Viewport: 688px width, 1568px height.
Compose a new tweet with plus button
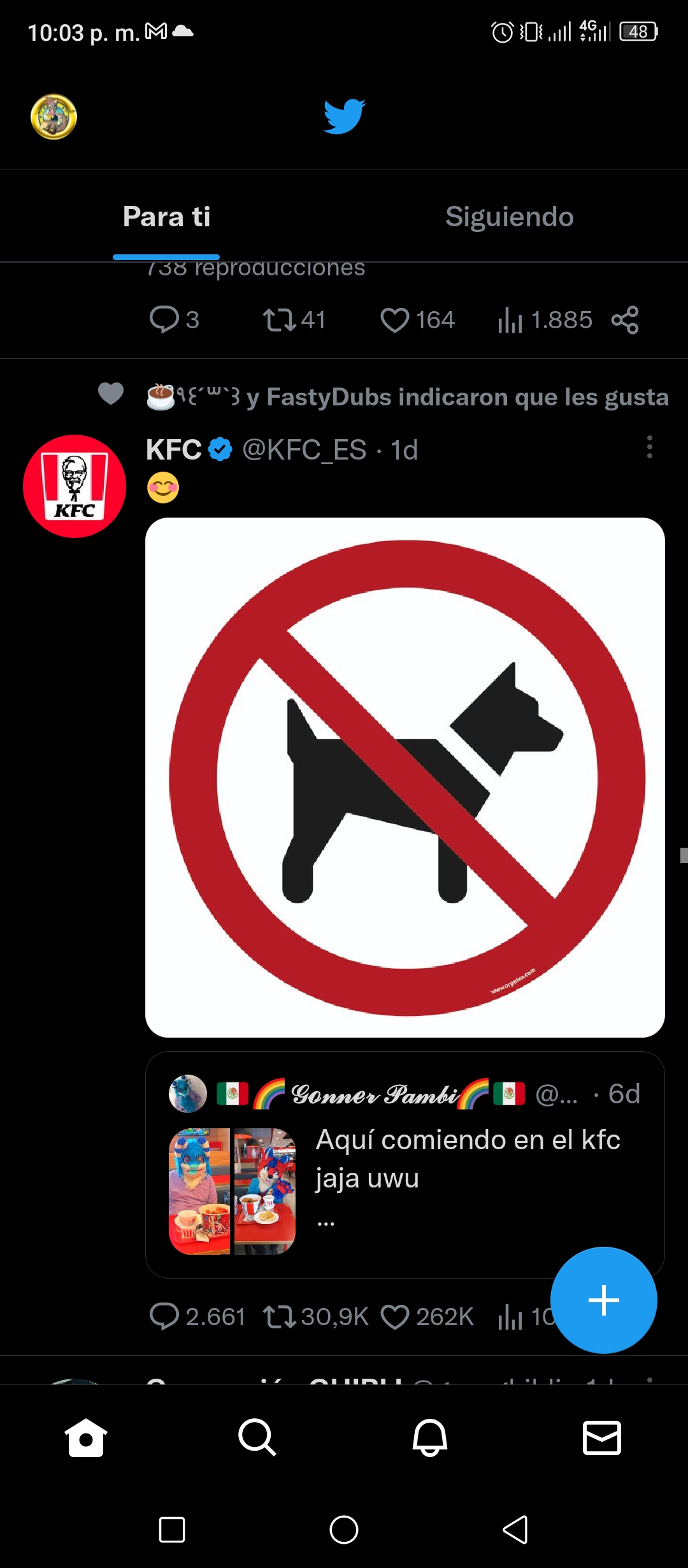603,1300
